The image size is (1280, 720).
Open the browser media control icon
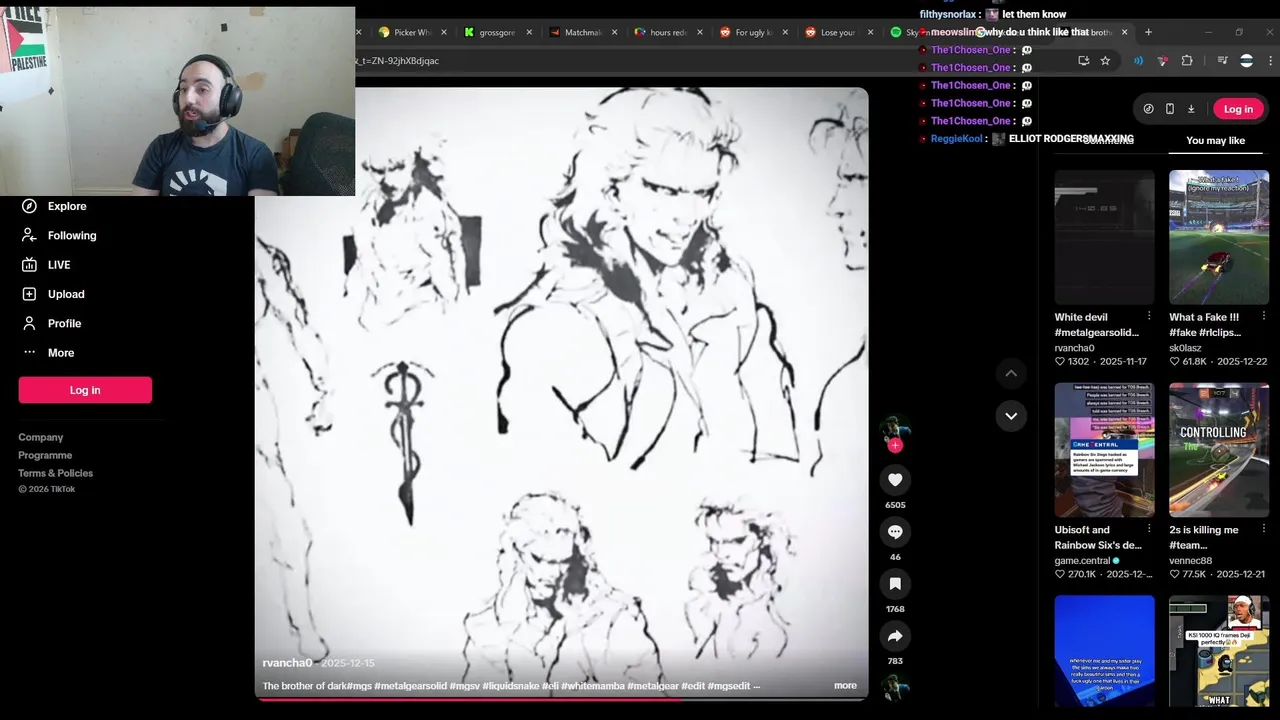point(1222,61)
